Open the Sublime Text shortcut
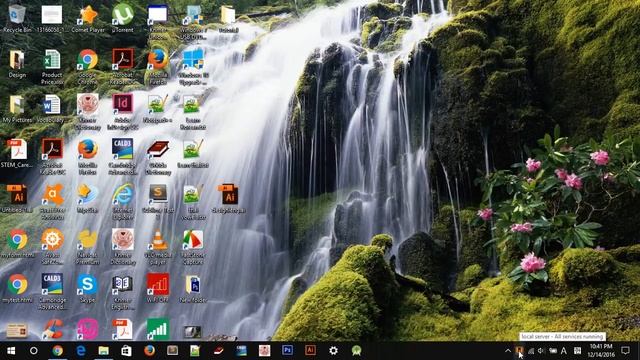The width and height of the screenshot is (640, 360). (158, 202)
